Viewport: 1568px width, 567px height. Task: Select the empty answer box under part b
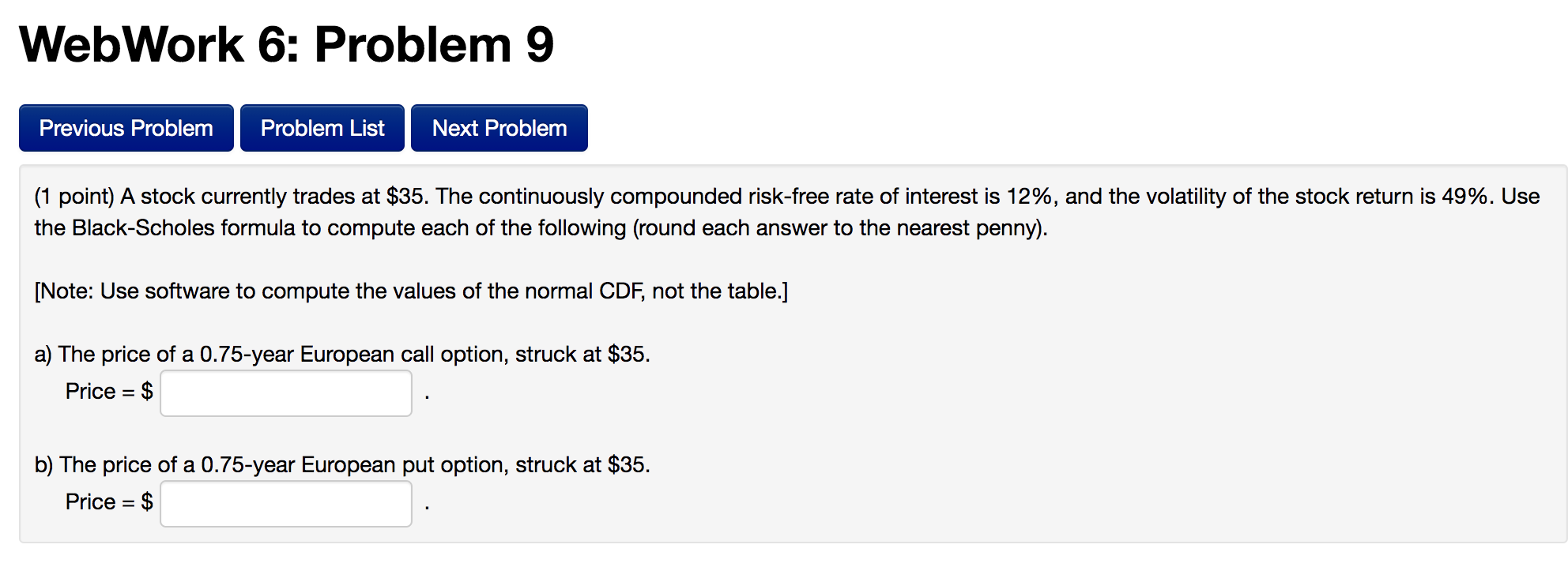coord(285,502)
